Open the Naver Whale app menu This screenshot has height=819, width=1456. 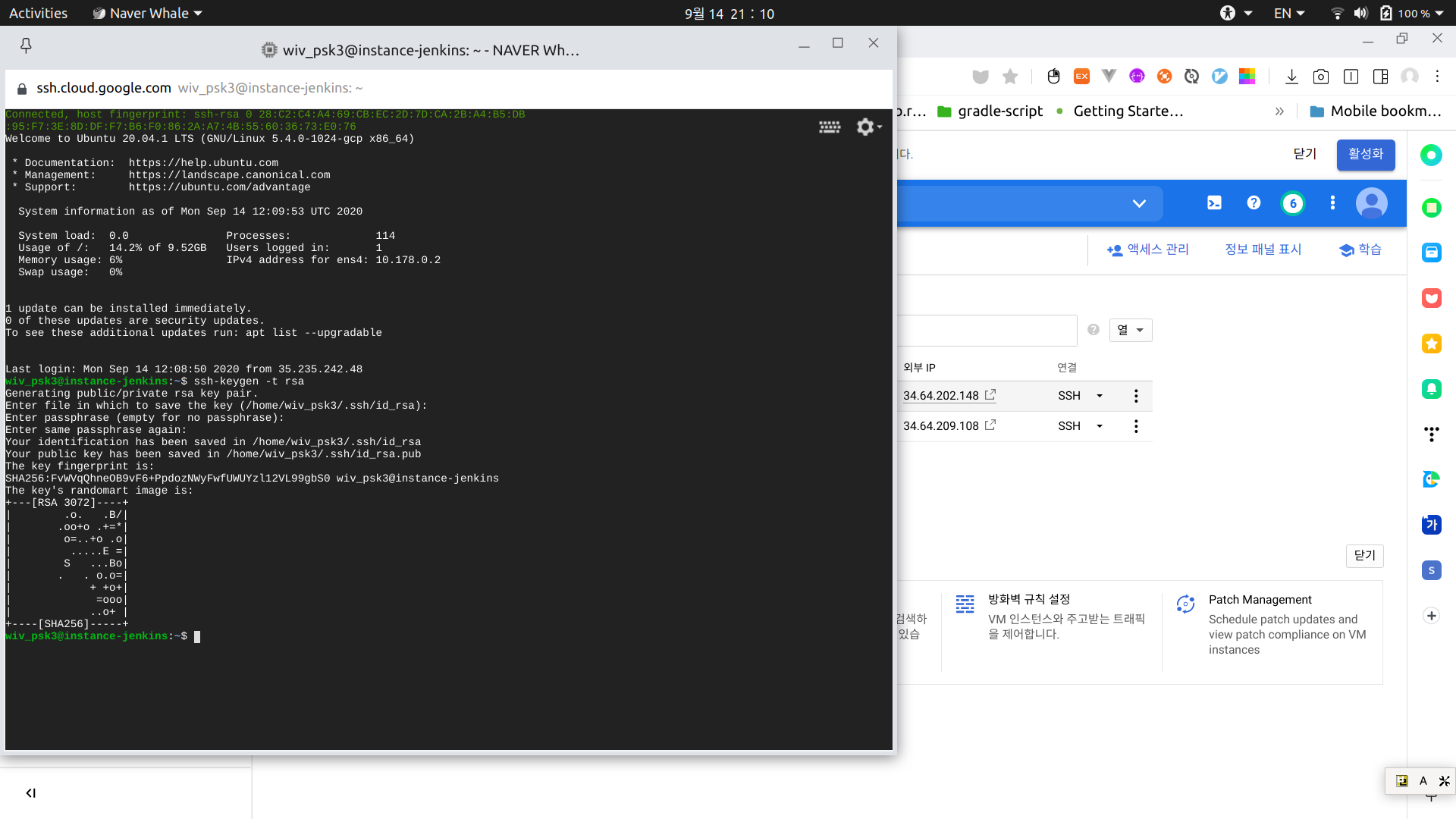coord(148,13)
